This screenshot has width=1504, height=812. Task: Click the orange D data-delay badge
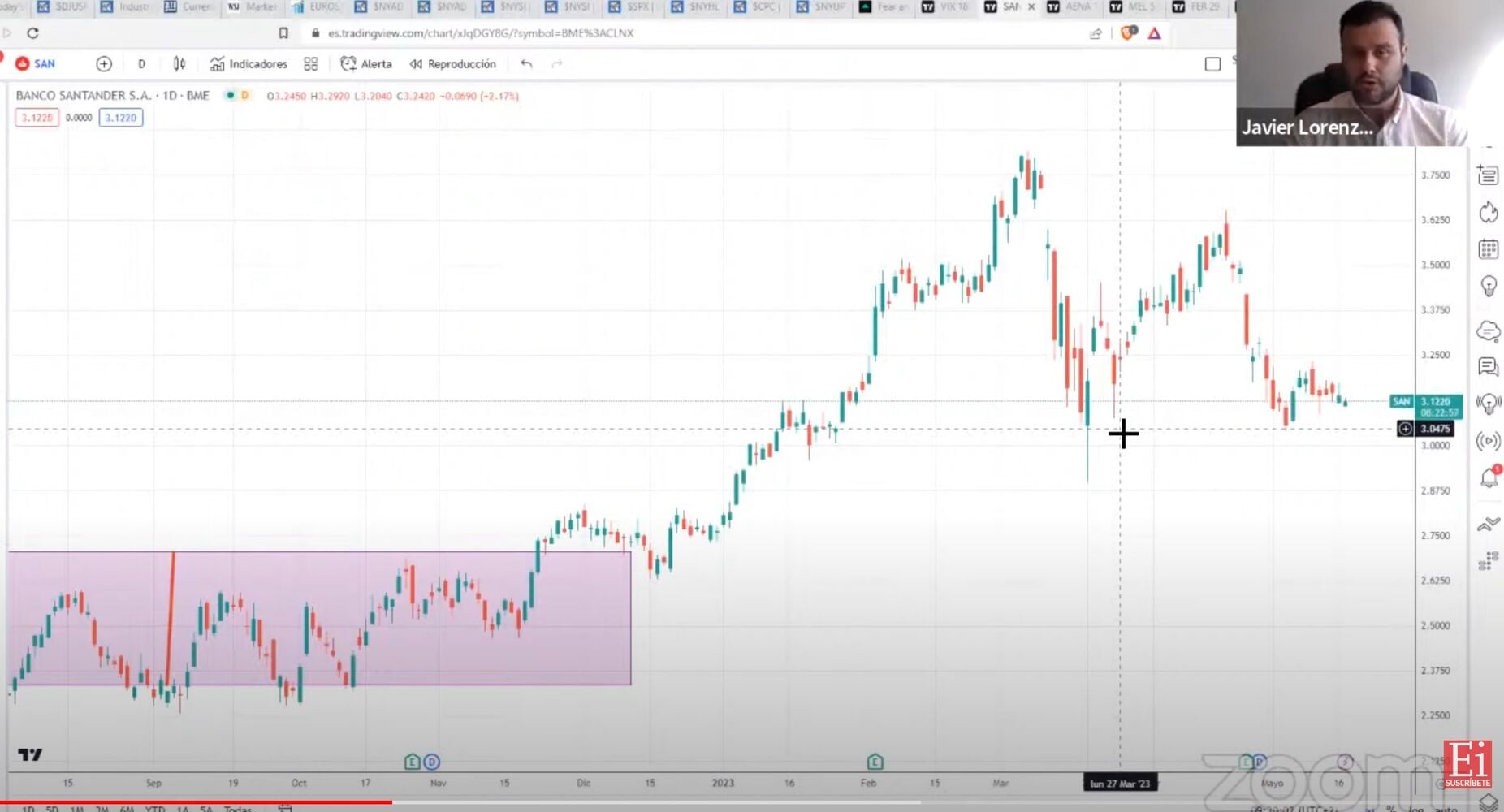tap(244, 95)
